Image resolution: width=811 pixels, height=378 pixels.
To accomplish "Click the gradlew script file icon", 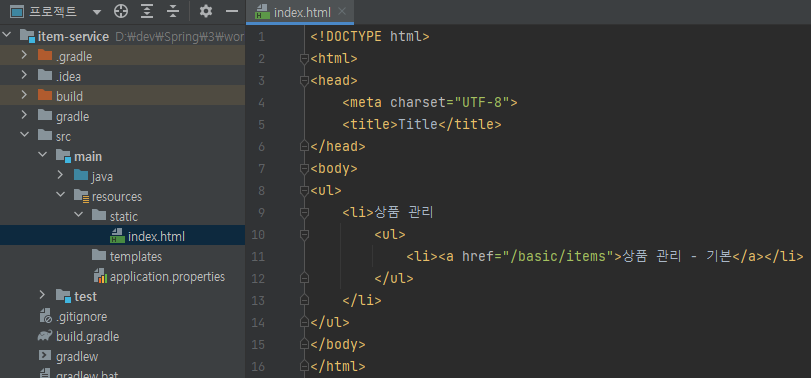I will pos(46,356).
